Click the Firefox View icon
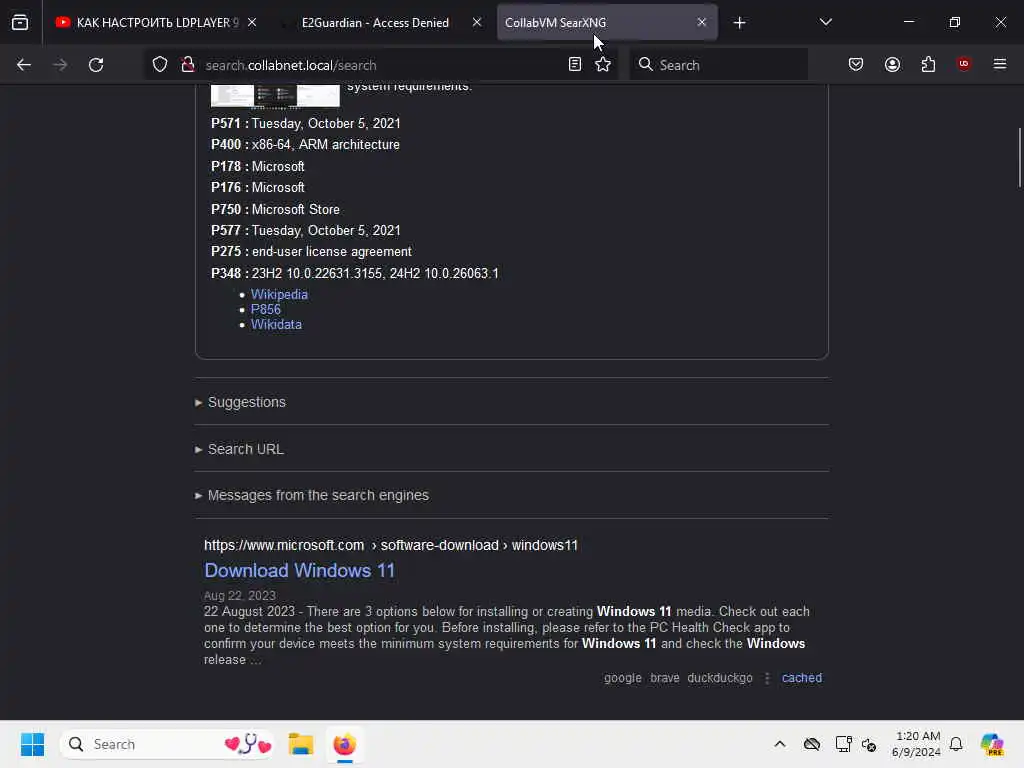This screenshot has height=768, width=1024. (x=20, y=22)
